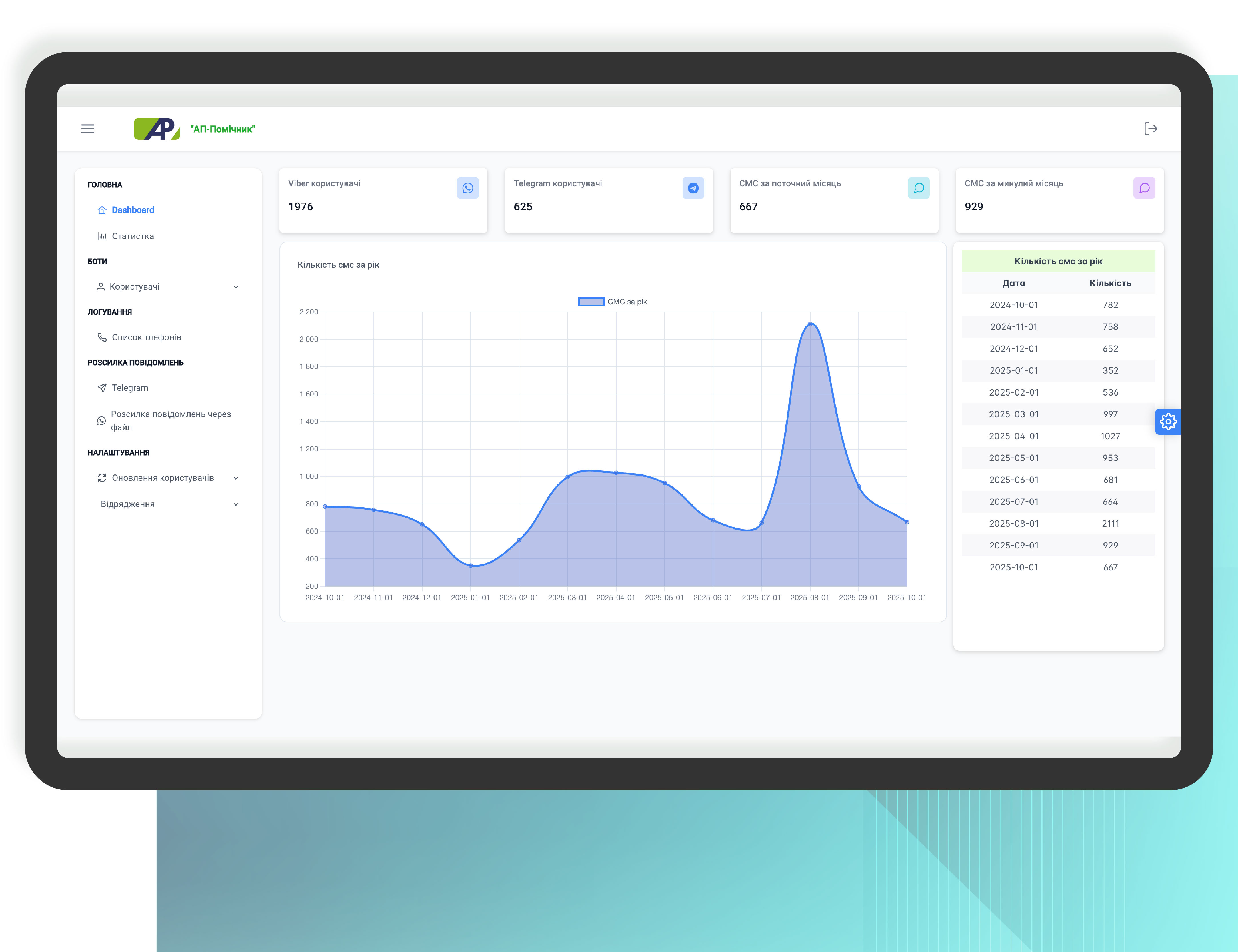The height and width of the screenshot is (952, 1238).
Task: Click the Viber users card icon
Action: [x=467, y=188]
